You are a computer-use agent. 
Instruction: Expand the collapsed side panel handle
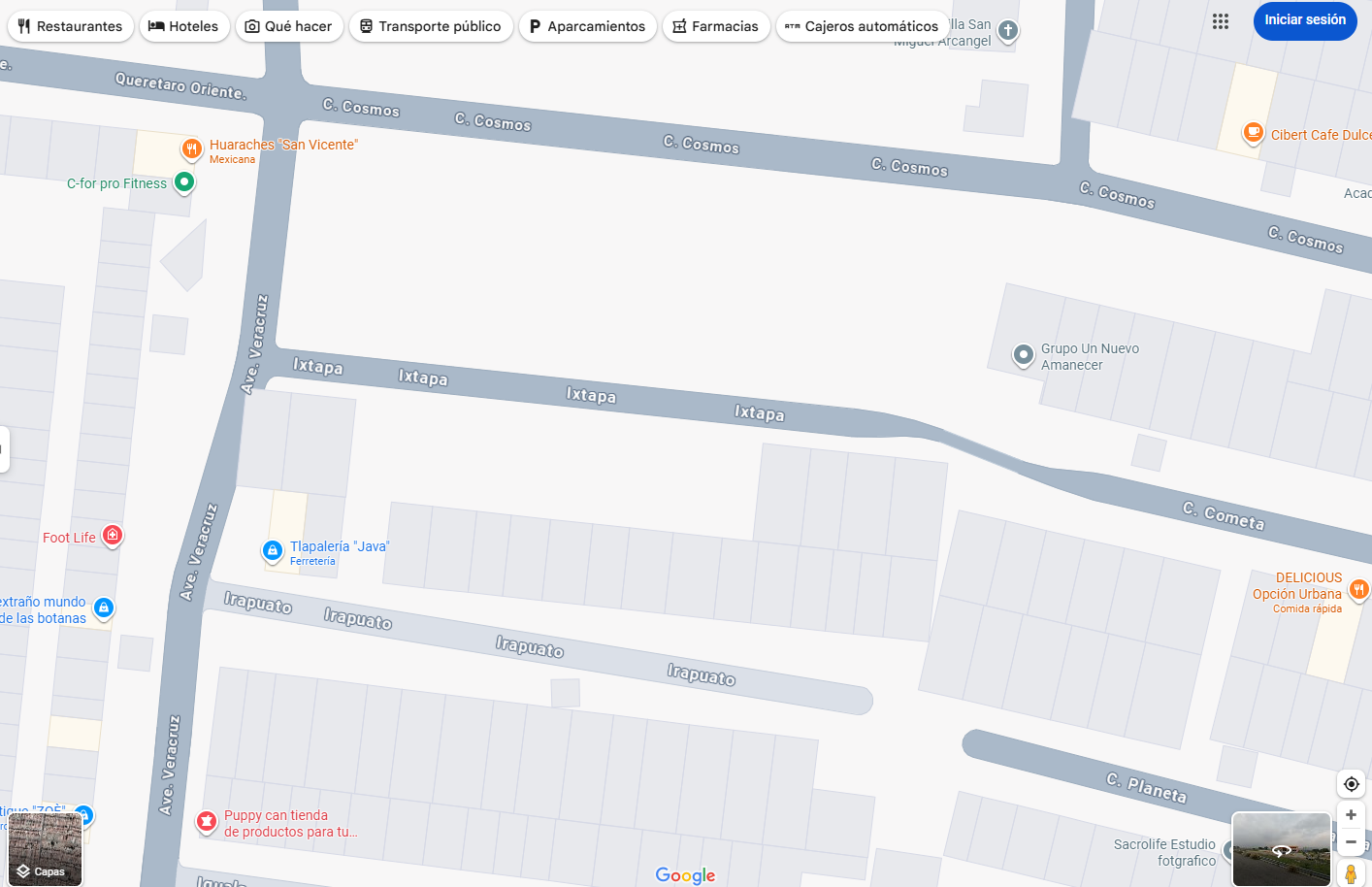click(4, 449)
